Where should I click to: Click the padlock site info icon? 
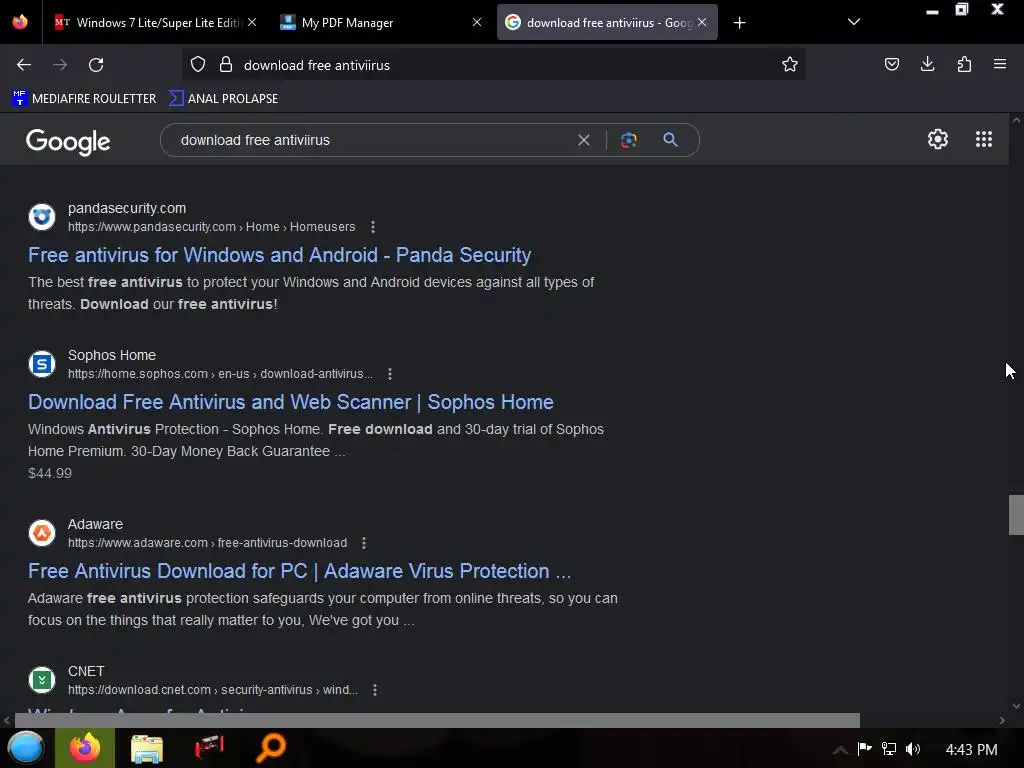[x=226, y=64]
